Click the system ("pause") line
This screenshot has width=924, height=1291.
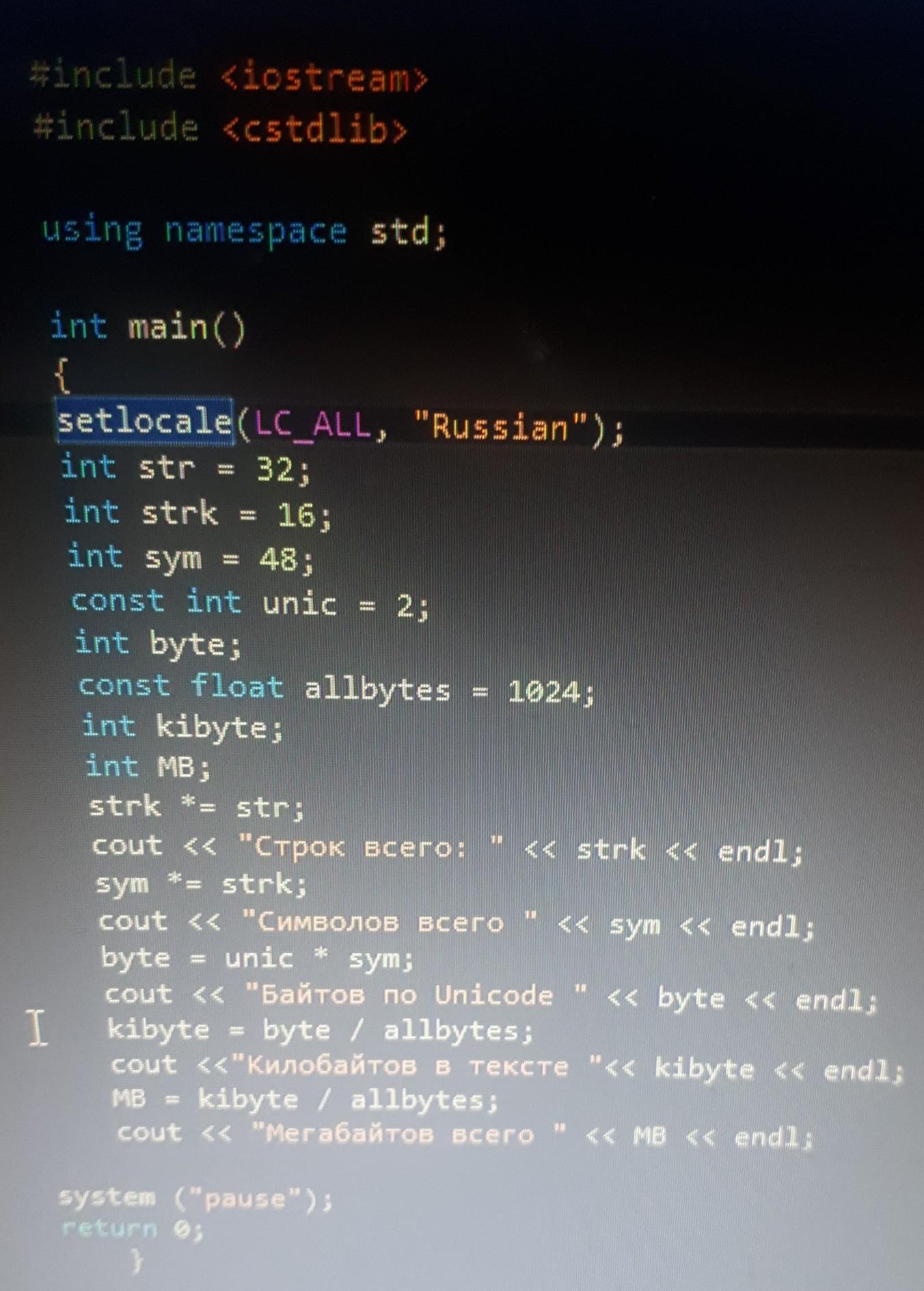(196, 1198)
